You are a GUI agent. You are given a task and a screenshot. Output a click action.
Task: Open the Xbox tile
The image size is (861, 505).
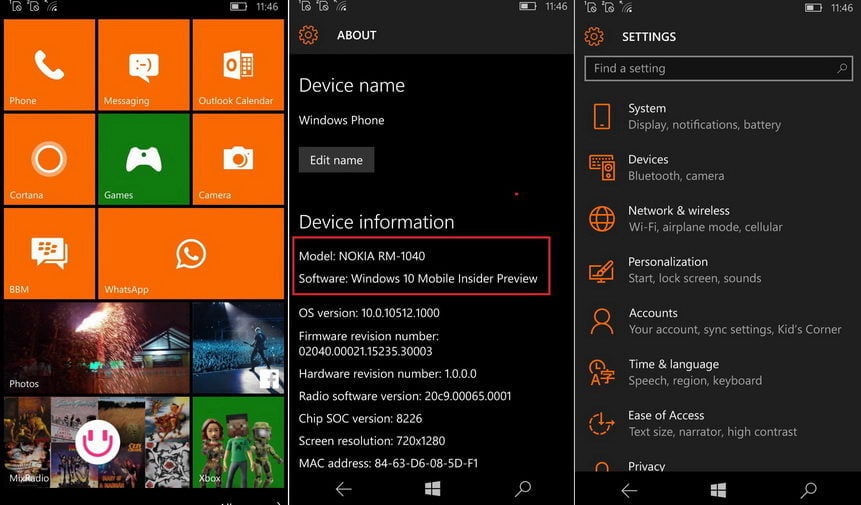coord(238,441)
